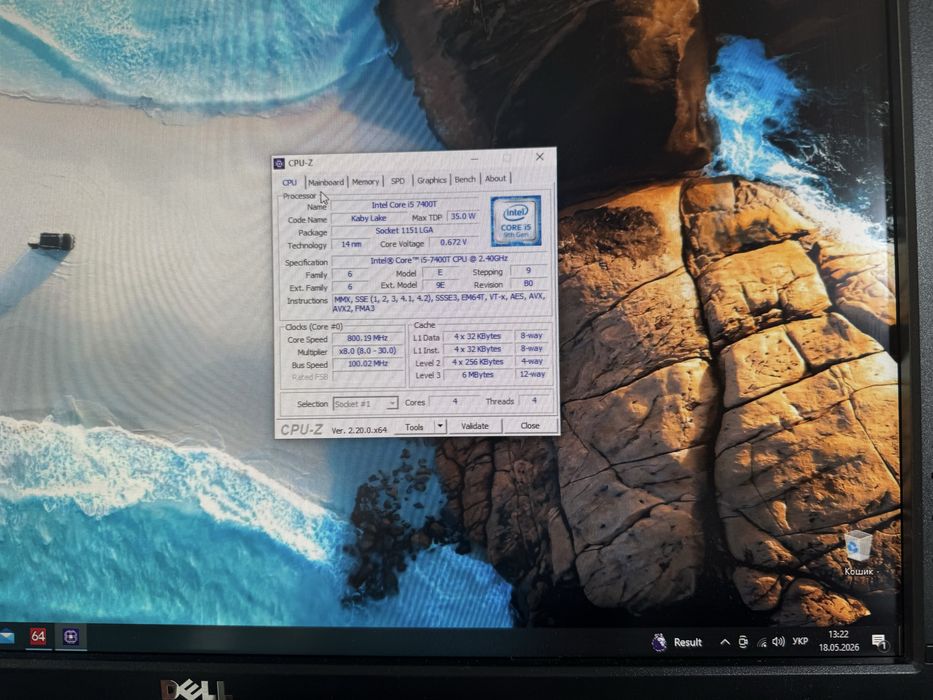933x700 pixels.
Task: Click the x8.0 multiplier value
Action: coord(367,351)
